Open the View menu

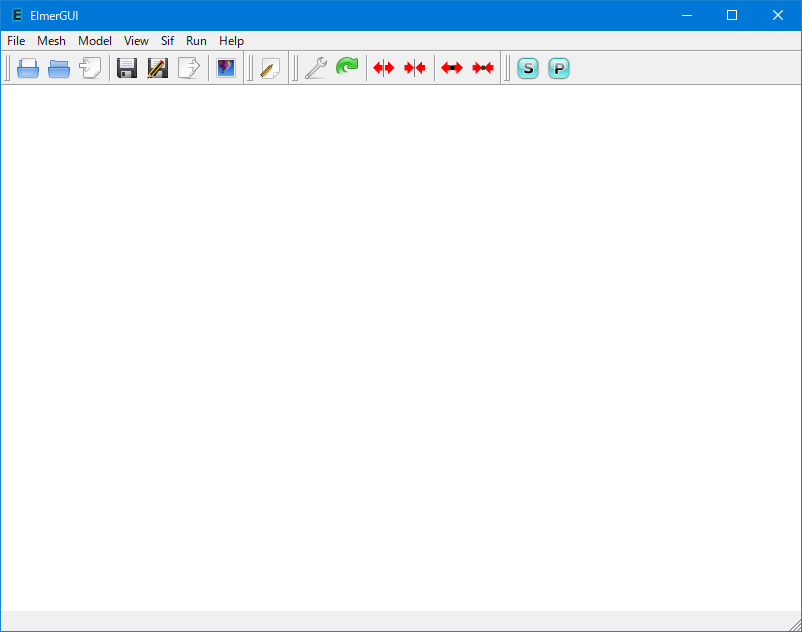[x=136, y=41]
